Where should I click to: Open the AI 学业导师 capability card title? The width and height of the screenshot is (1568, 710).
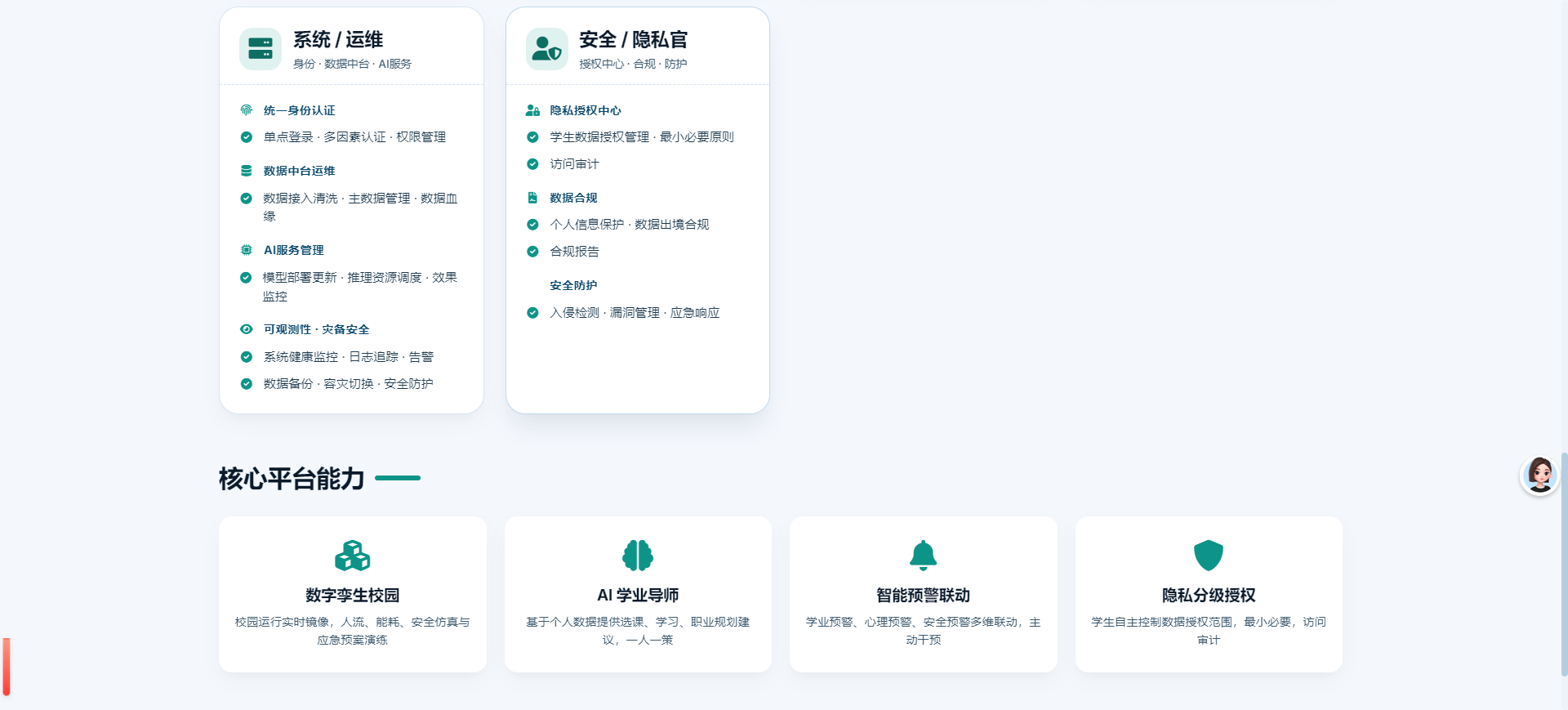pos(638,596)
